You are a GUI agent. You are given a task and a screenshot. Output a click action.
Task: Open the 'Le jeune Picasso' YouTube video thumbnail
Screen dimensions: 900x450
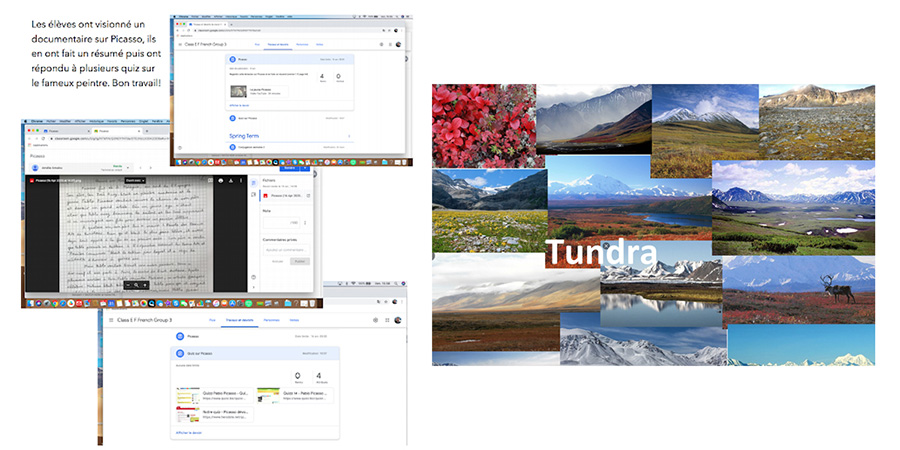[239, 91]
